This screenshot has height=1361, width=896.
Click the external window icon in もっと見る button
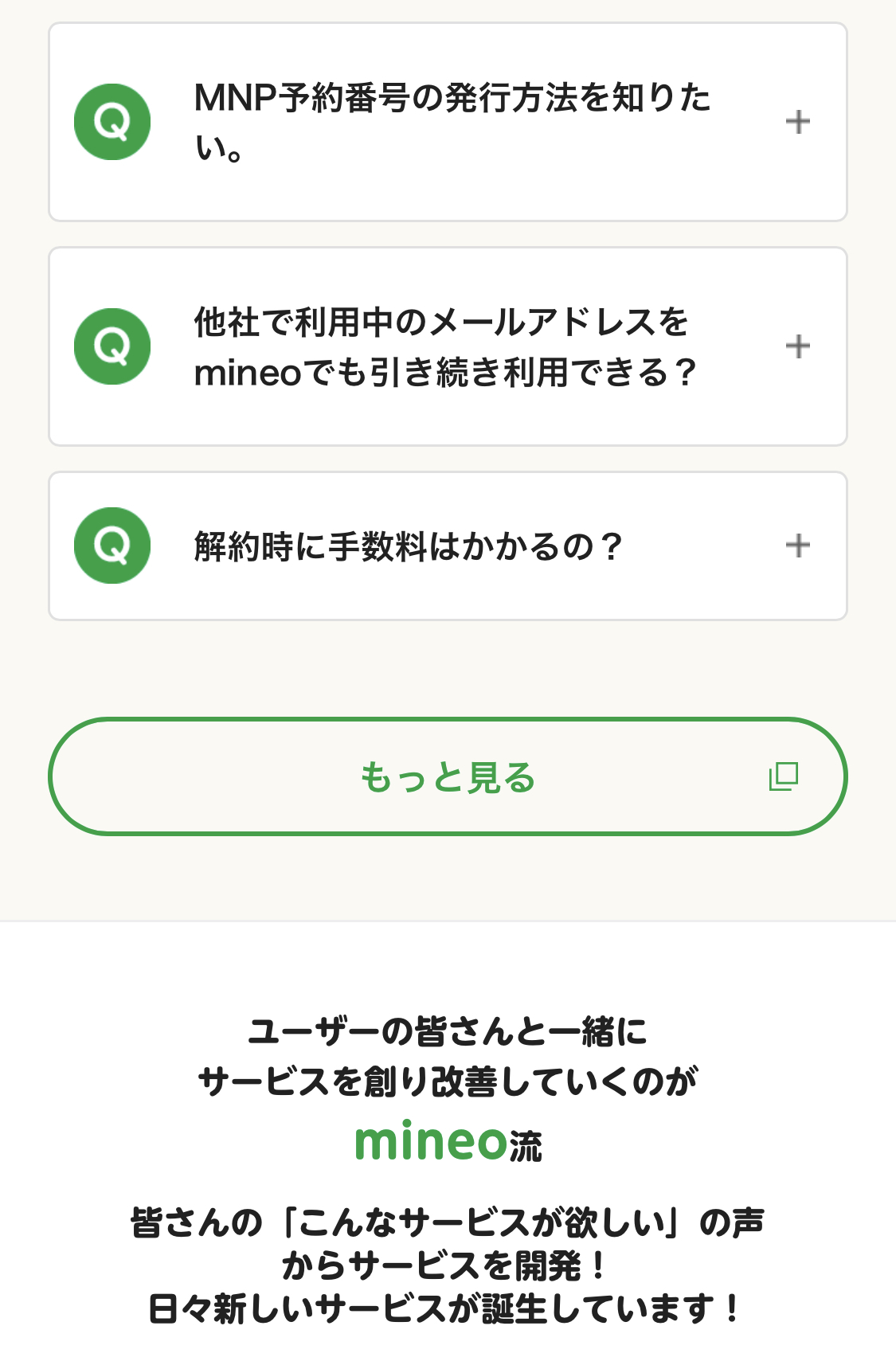[x=783, y=776]
